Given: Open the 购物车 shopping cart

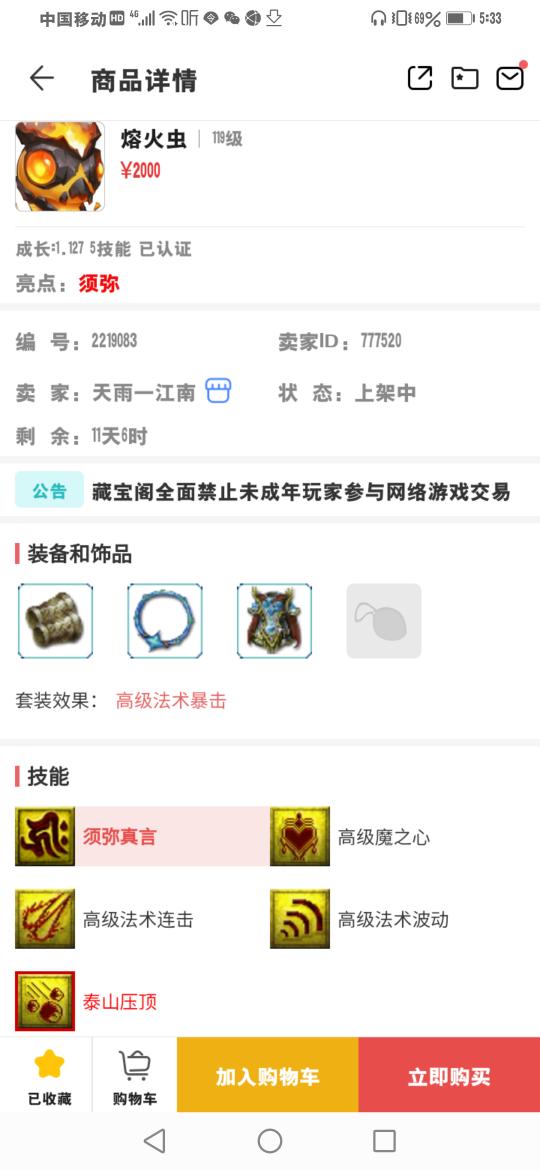Looking at the screenshot, I should 135,1075.
